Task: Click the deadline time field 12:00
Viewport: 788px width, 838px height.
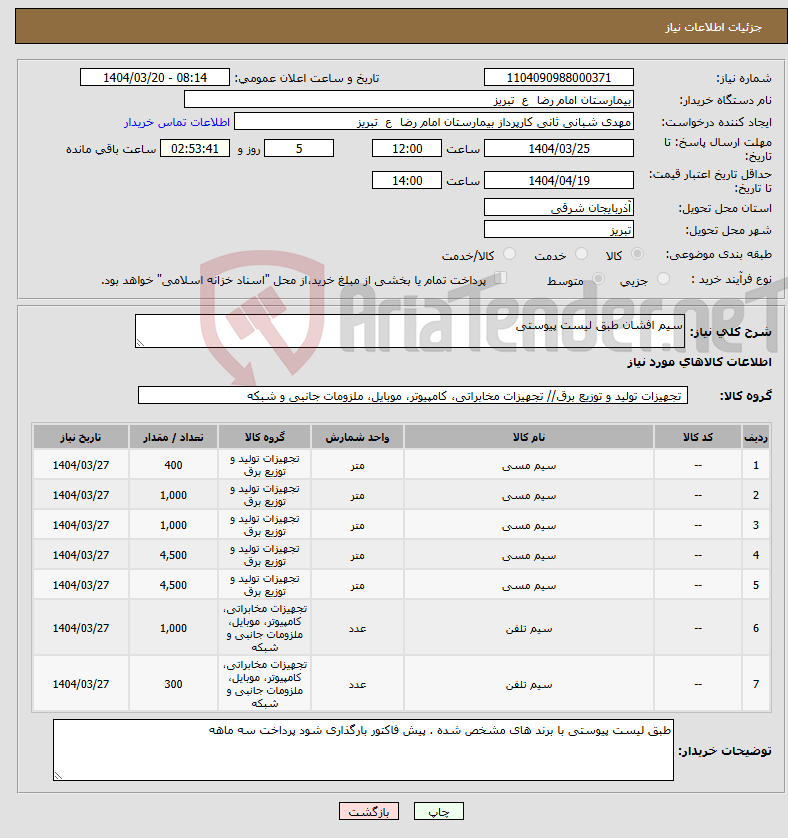Action: (x=407, y=149)
